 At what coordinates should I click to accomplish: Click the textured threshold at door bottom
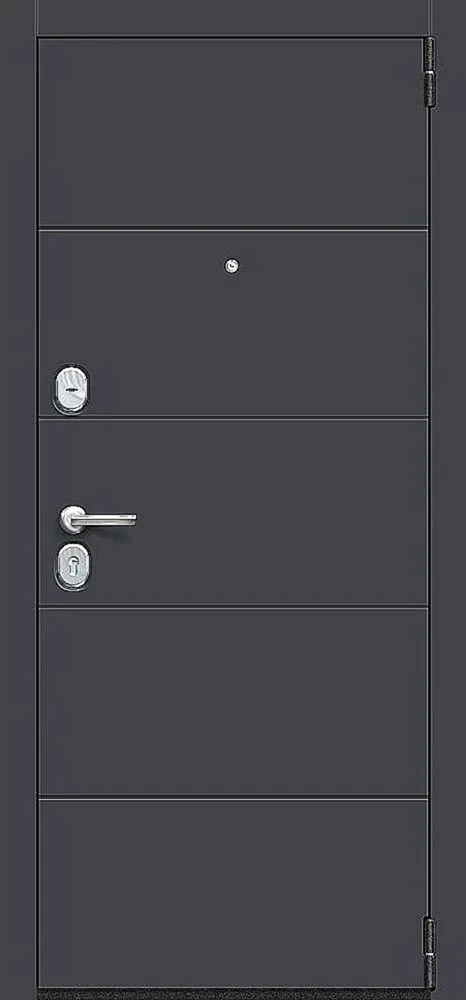pos(233,995)
